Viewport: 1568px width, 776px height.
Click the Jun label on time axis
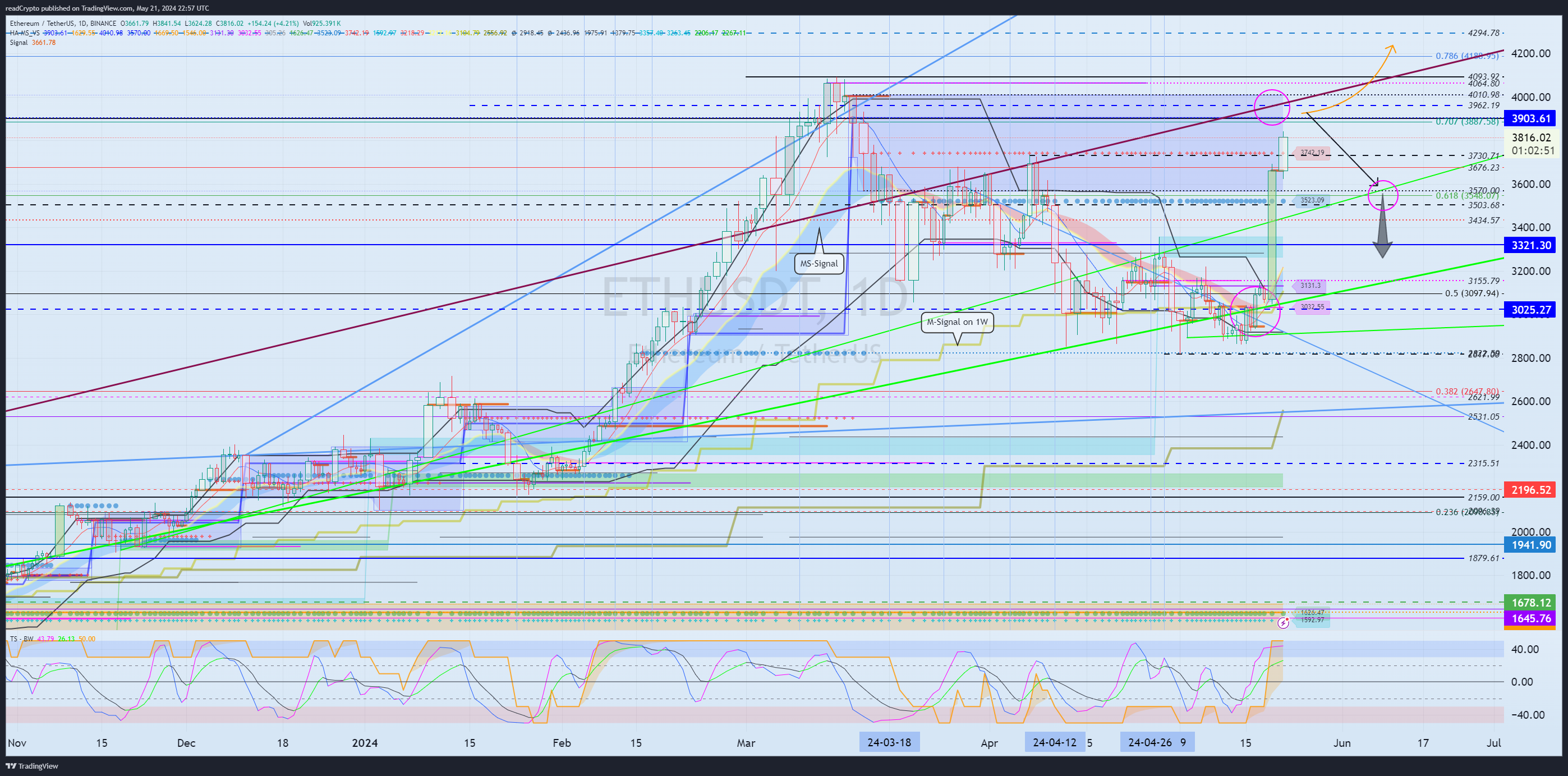coord(1342,742)
